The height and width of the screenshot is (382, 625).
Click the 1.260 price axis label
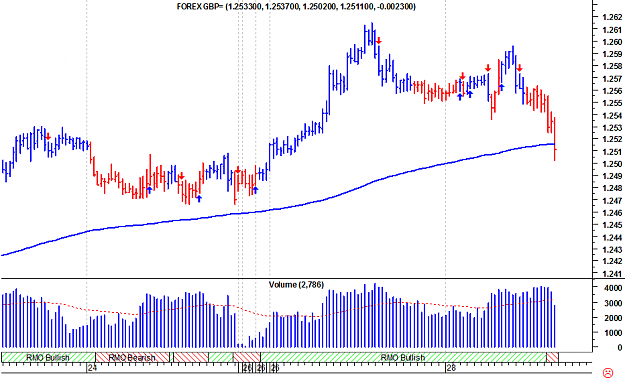coord(612,42)
